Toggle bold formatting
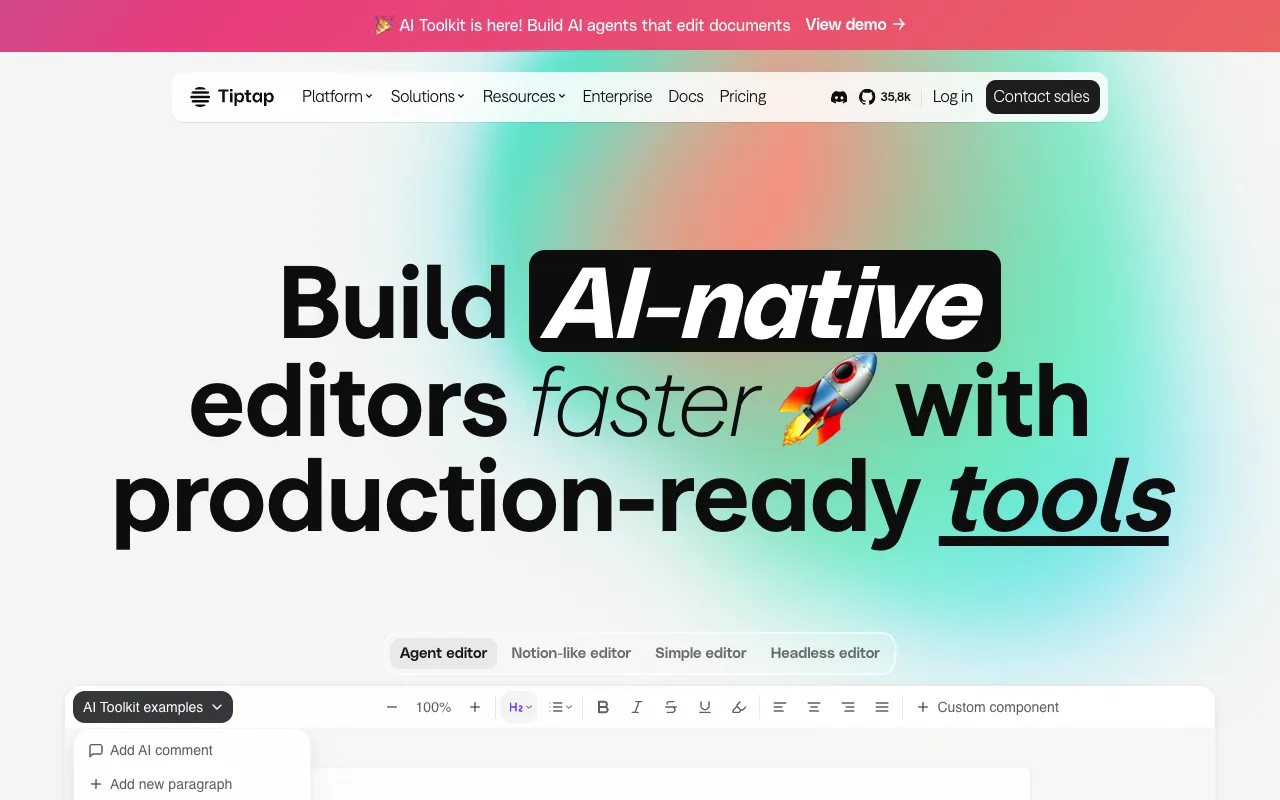The height and width of the screenshot is (800, 1280). point(603,707)
